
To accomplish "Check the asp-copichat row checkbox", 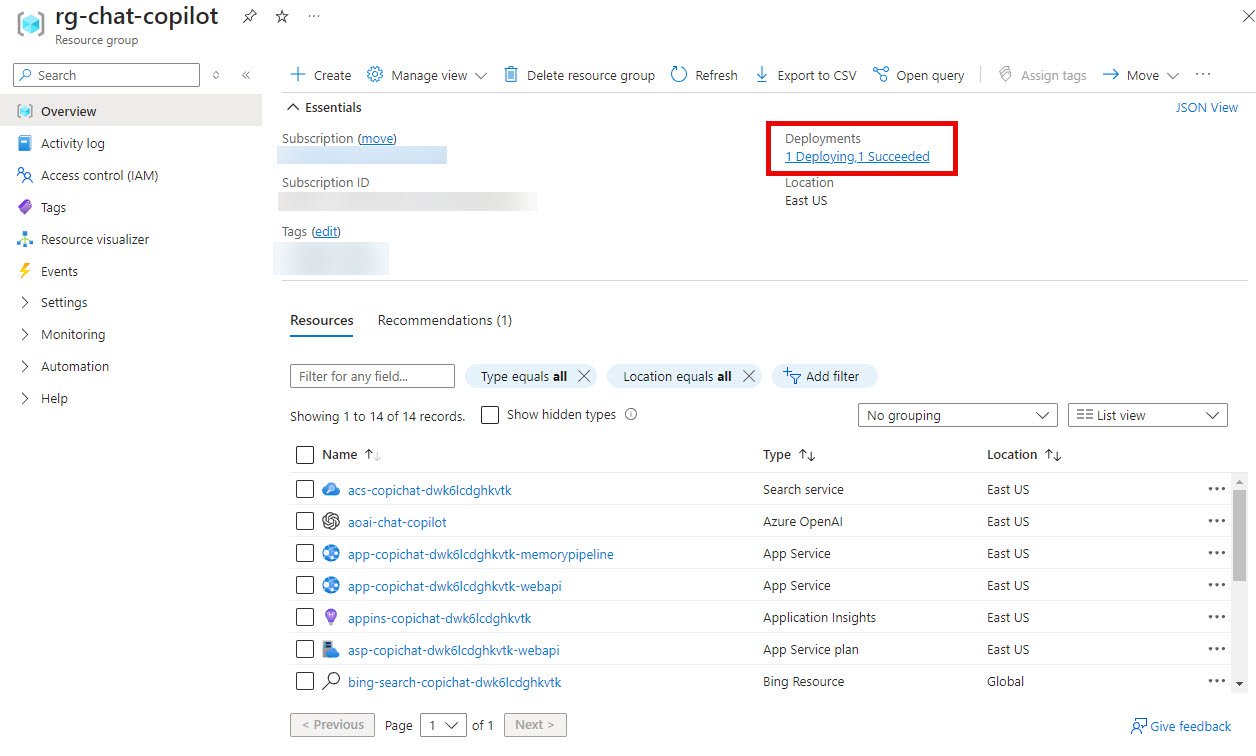I will click(x=305, y=649).
